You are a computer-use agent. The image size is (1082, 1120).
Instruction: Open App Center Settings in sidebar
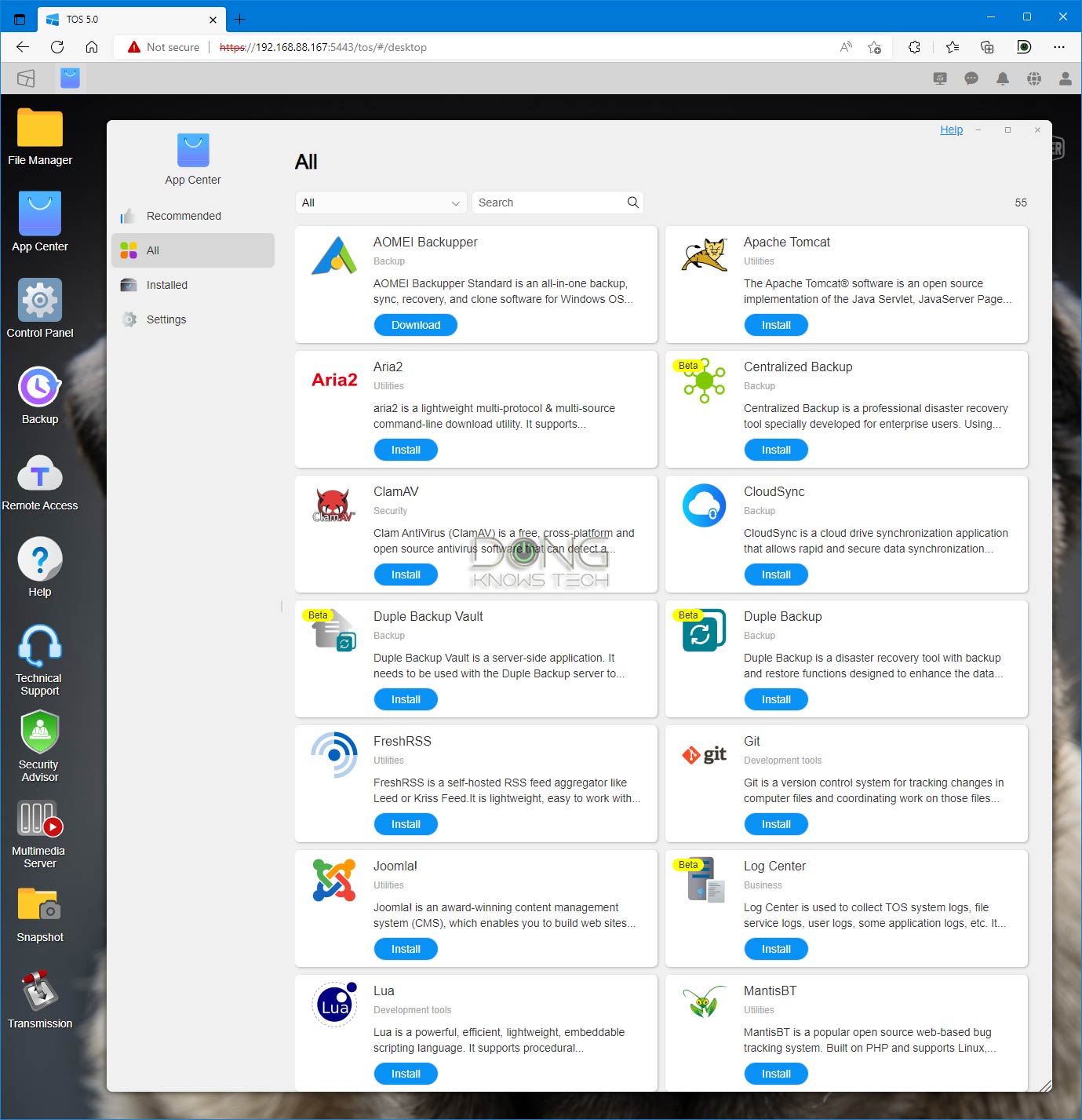click(x=166, y=319)
